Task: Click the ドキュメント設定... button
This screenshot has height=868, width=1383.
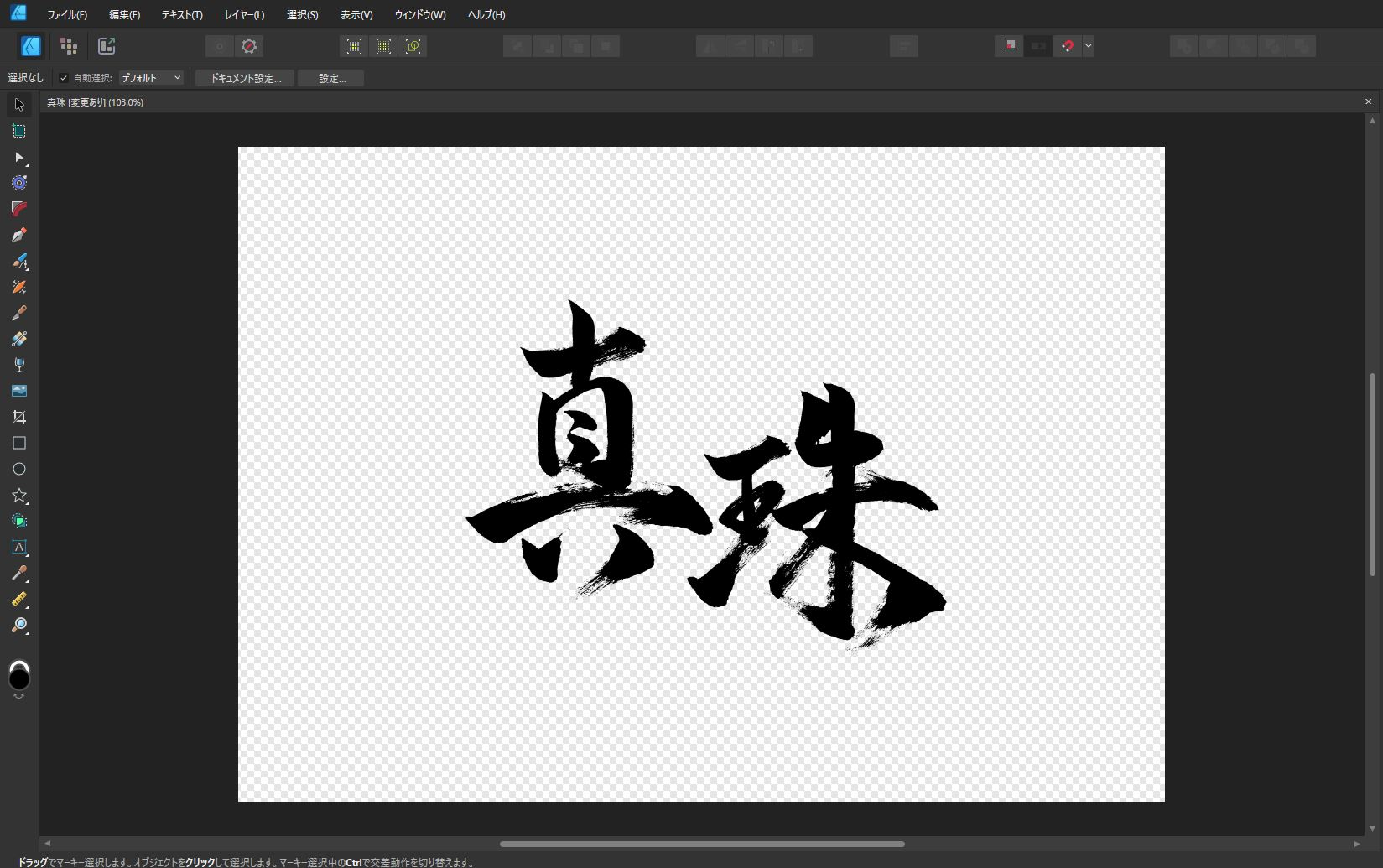Action: pos(245,78)
